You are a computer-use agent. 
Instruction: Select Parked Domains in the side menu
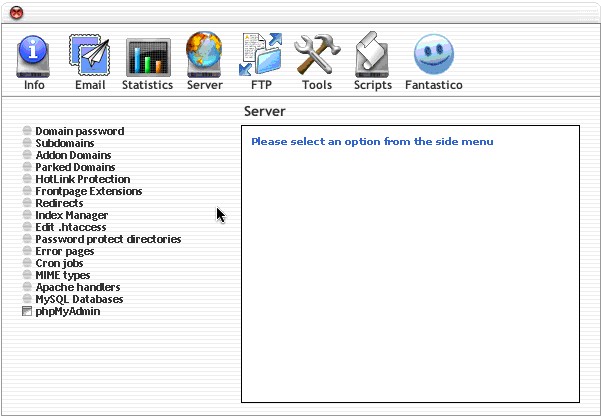[x=75, y=167]
